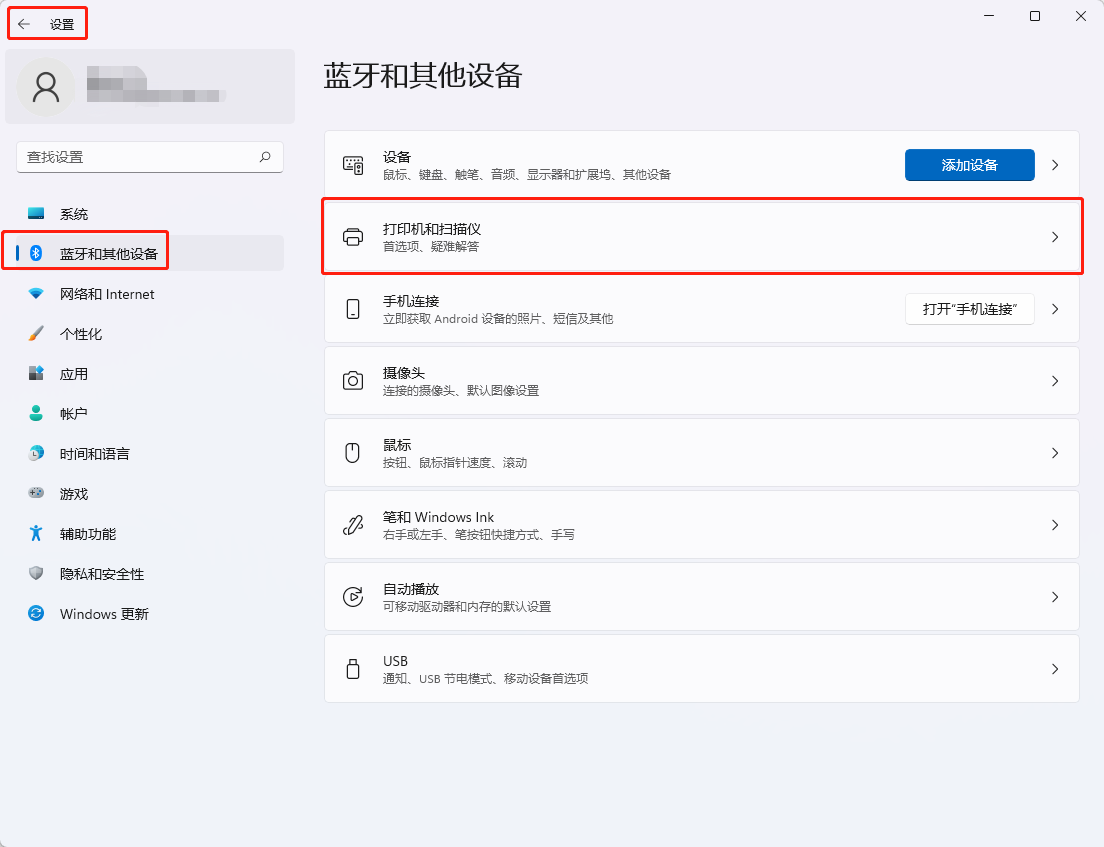Click the Bluetooth icon in the sidebar
The image size is (1104, 847).
[36, 253]
